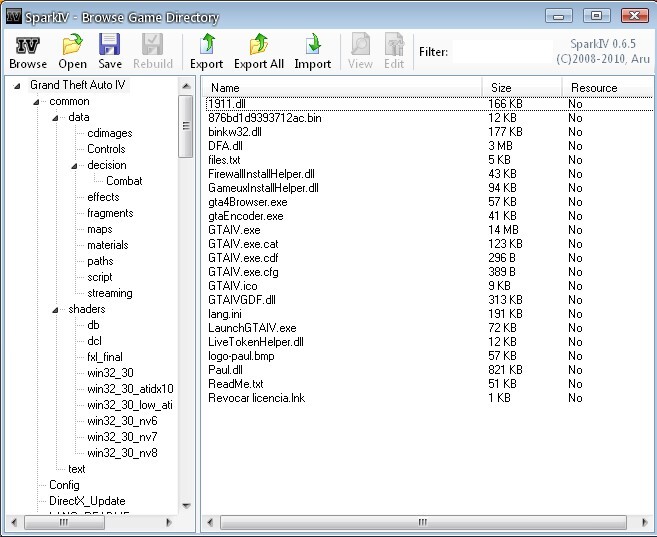Screen dimensions: 657x537
Task: Select the streaming folder in tree
Action: pyautogui.click(x=110, y=293)
